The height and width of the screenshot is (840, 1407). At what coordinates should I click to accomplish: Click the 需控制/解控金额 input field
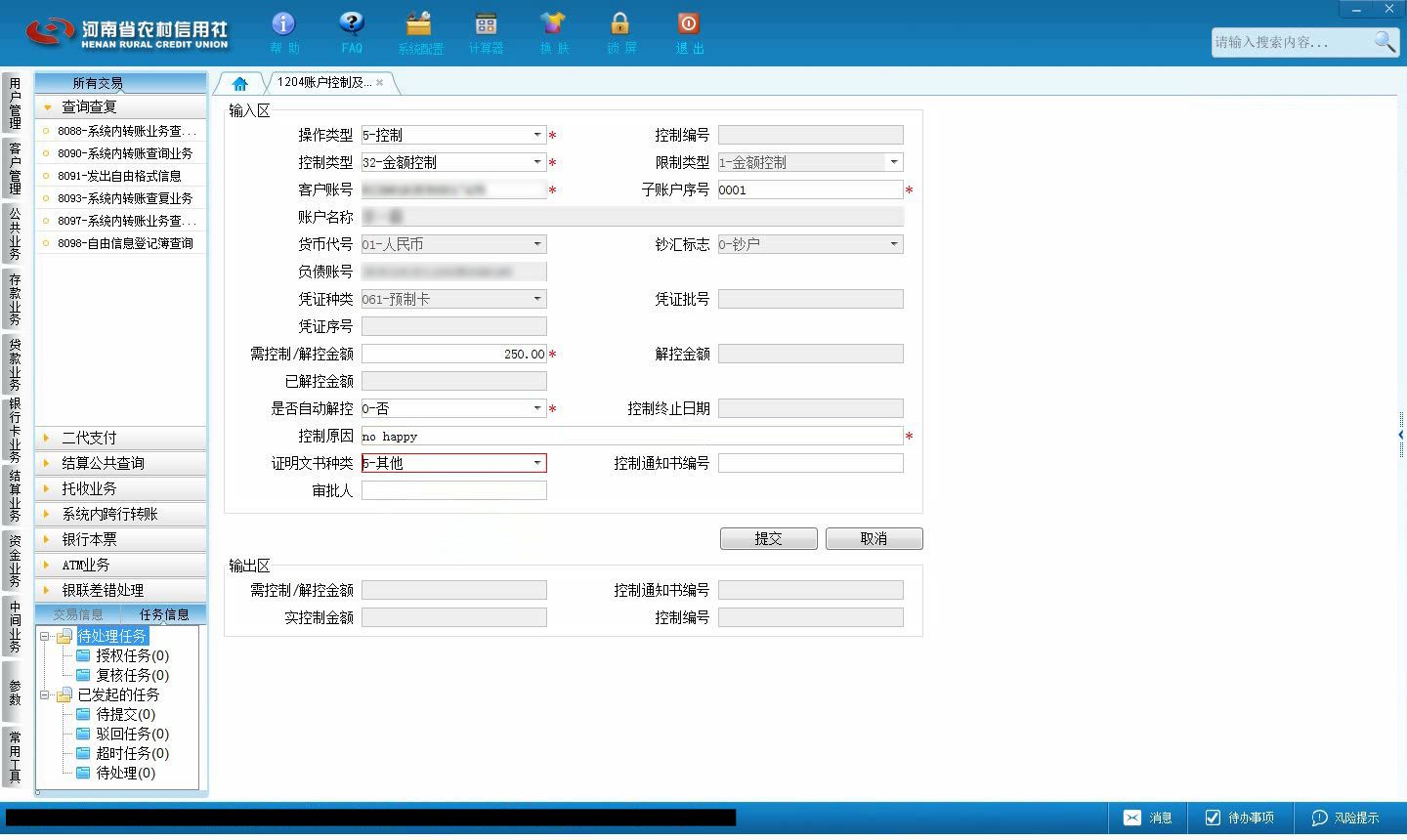pos(453,354)
